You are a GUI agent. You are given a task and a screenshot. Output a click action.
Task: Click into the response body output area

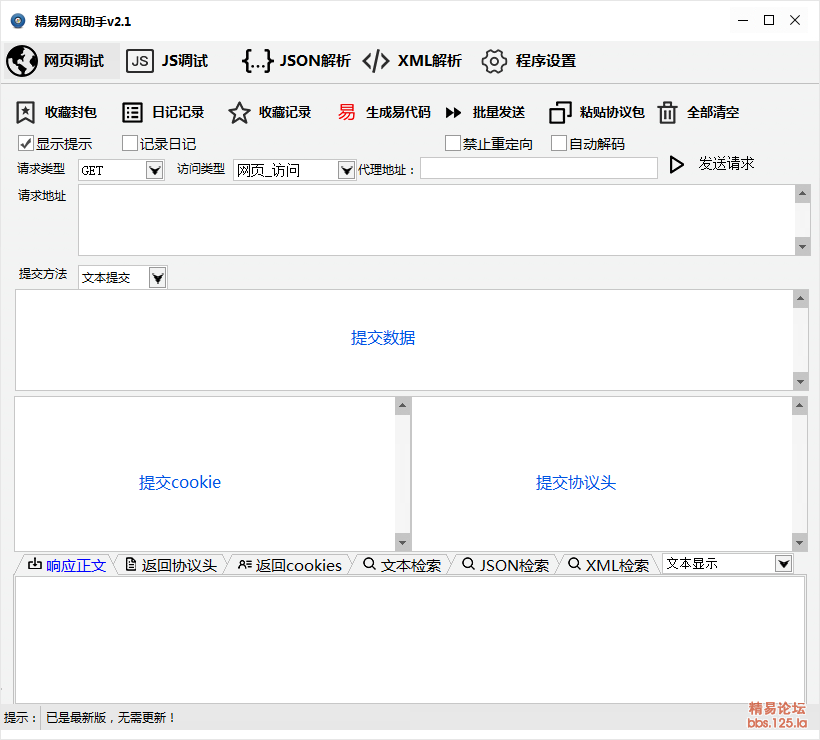pyautogui.click(x=409, y=640)
